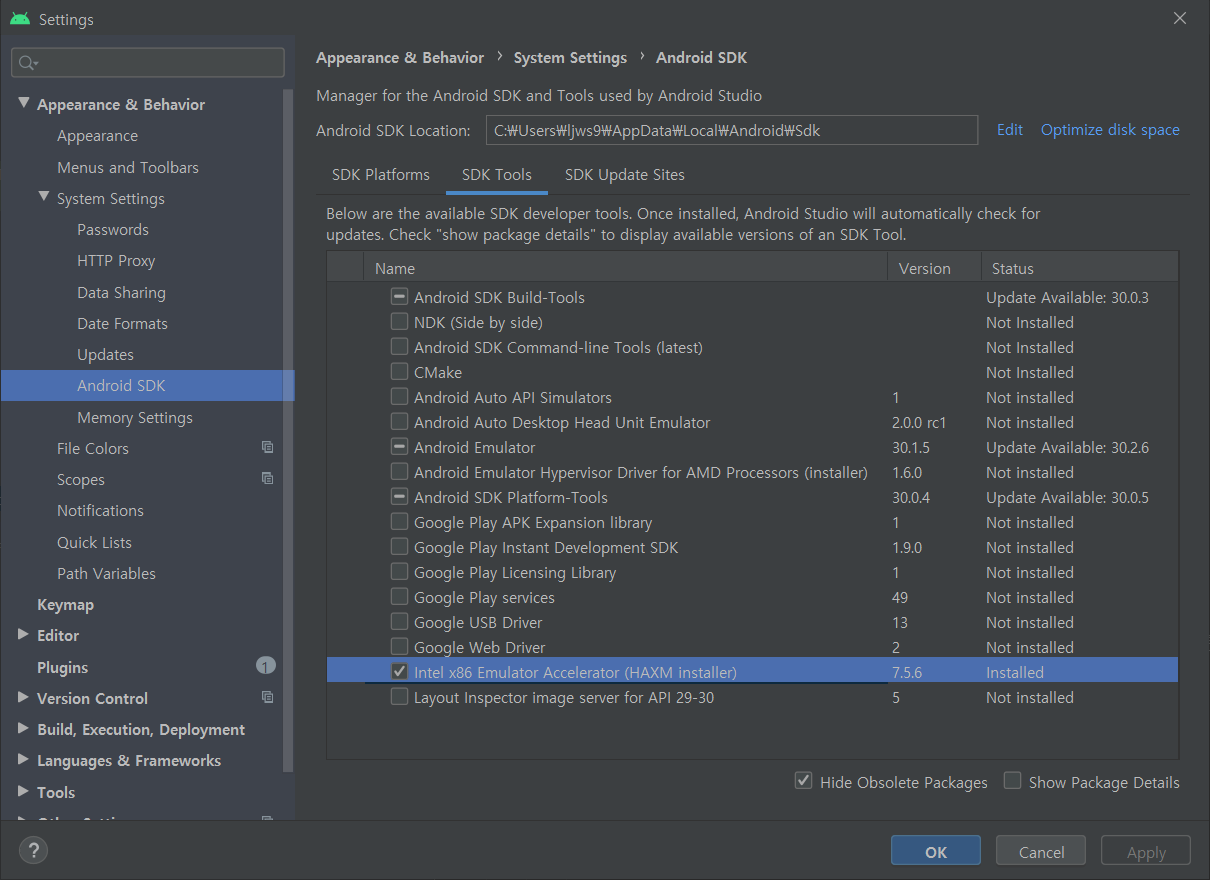Click the Status column header

(1079, 268)
